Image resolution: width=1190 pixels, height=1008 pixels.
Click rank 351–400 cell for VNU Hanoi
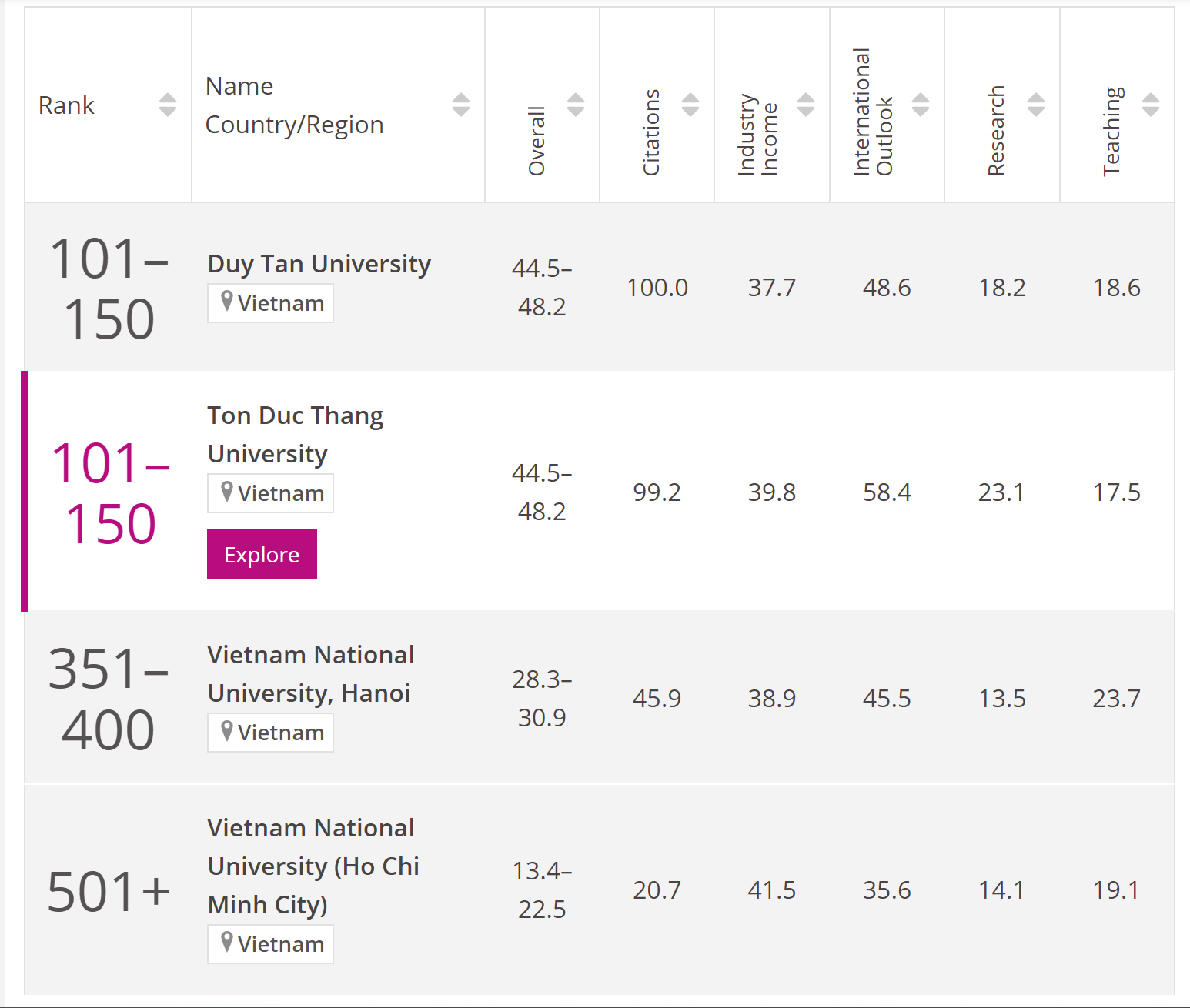pyautogui.click(x=108, y=699)
